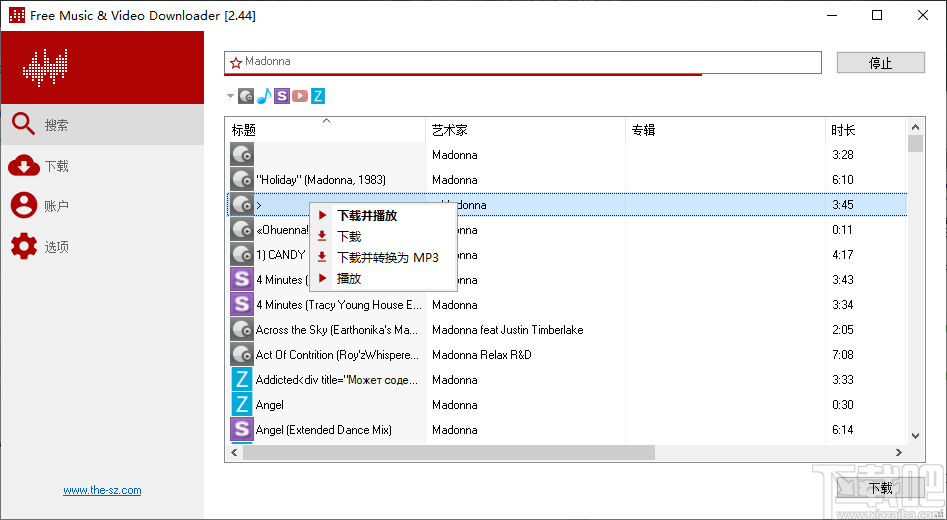Click the 4:17 duration cell

(843, 255)
